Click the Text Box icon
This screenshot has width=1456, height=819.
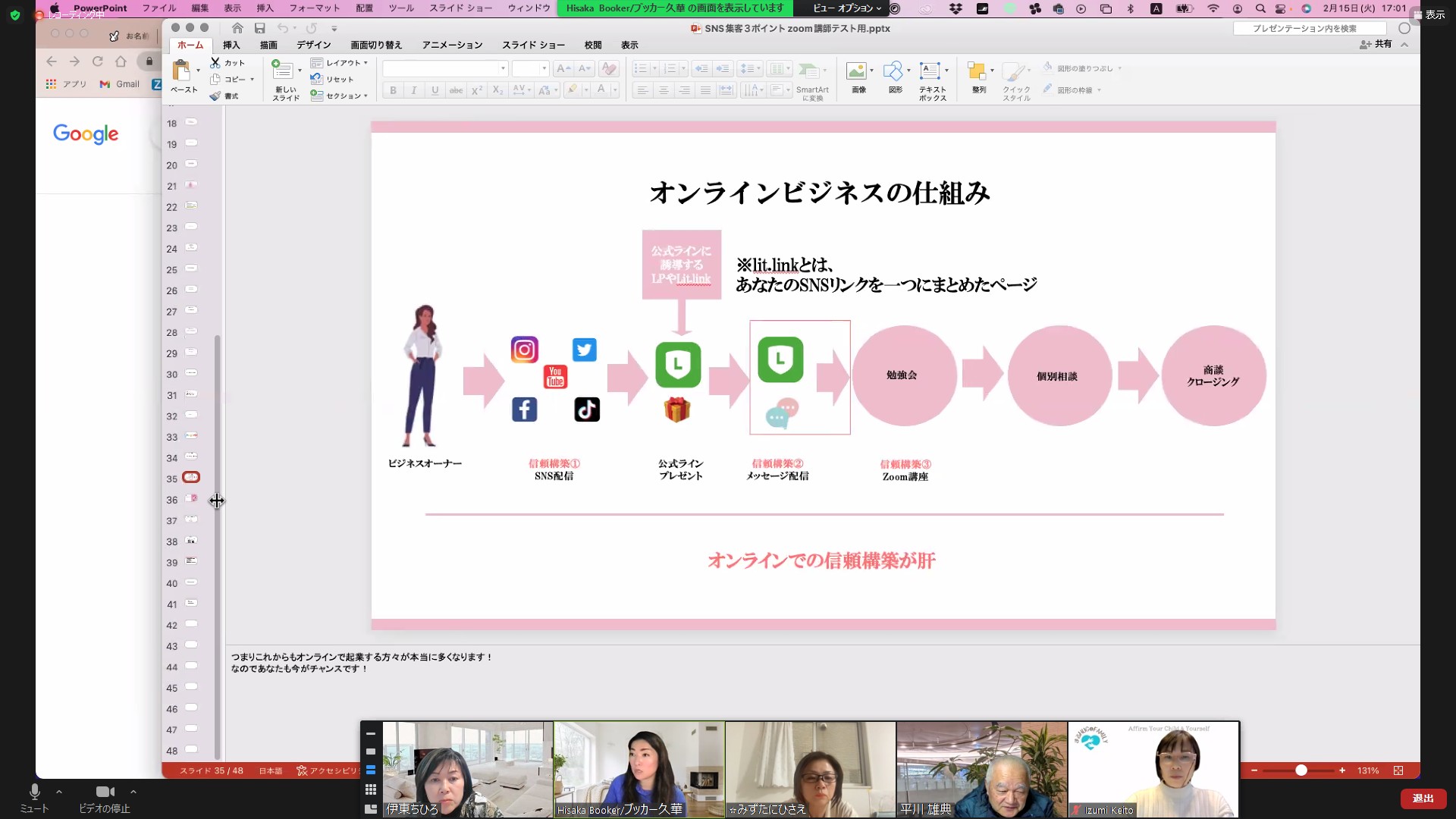coord(930,71)
